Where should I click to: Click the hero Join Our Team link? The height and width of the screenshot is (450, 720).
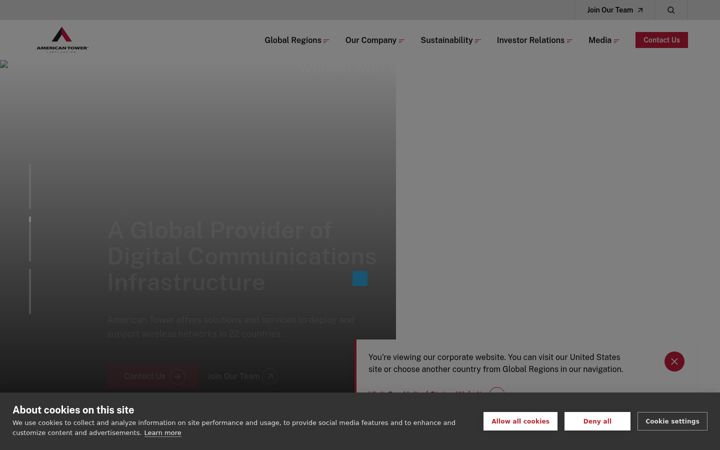pos(242,376)
